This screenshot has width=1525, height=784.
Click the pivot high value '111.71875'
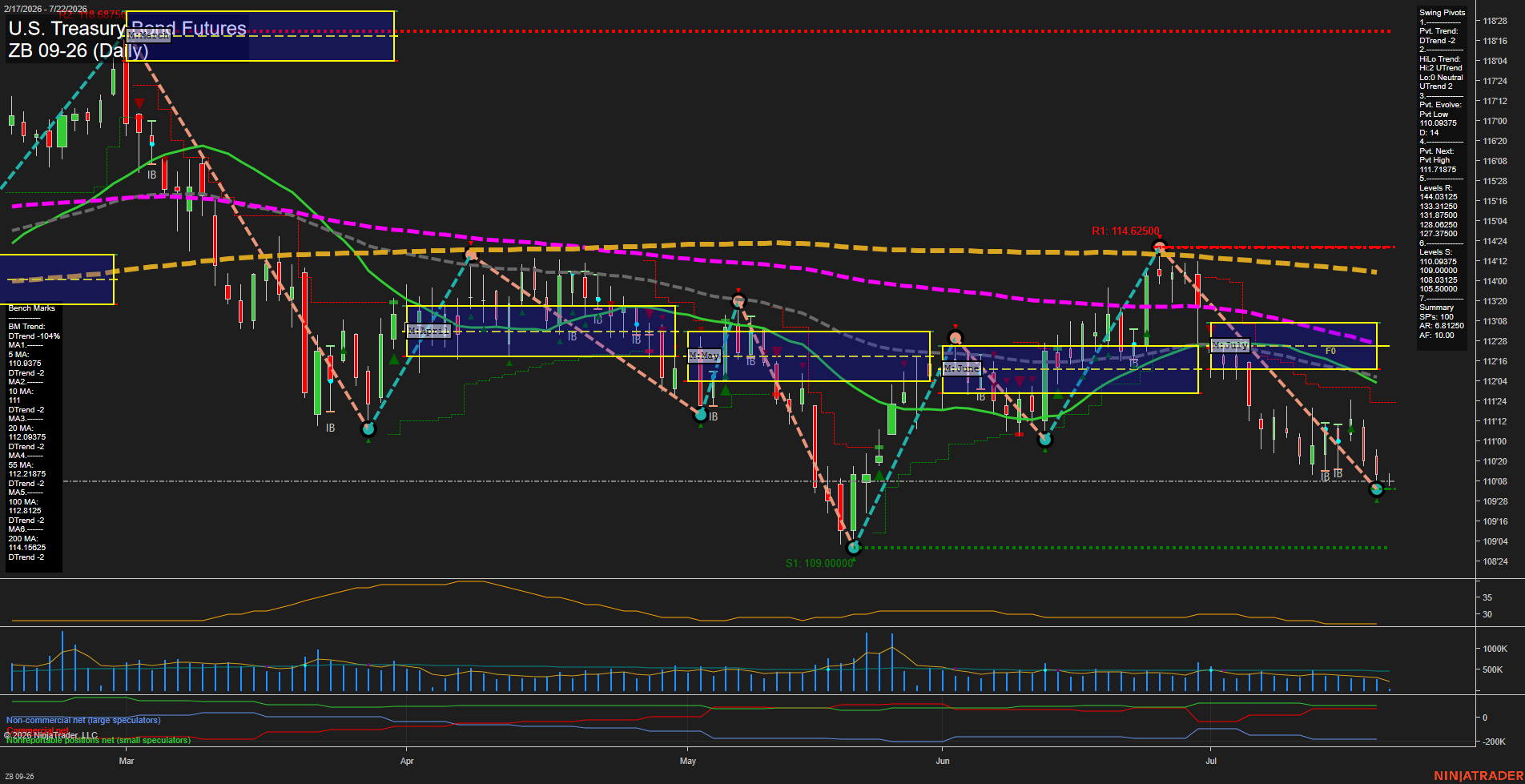1438,170
